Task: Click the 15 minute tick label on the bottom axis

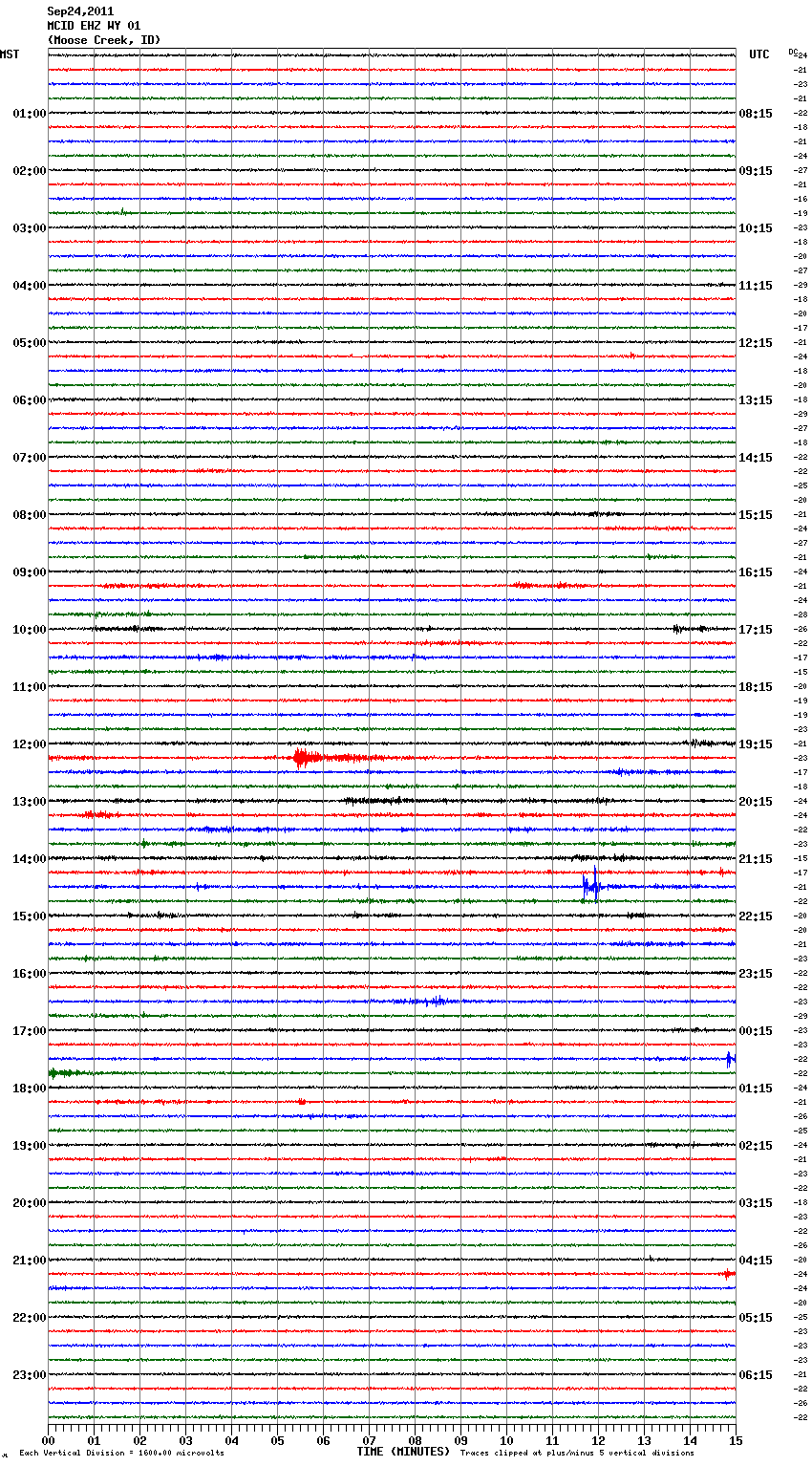Action: 736,1441
